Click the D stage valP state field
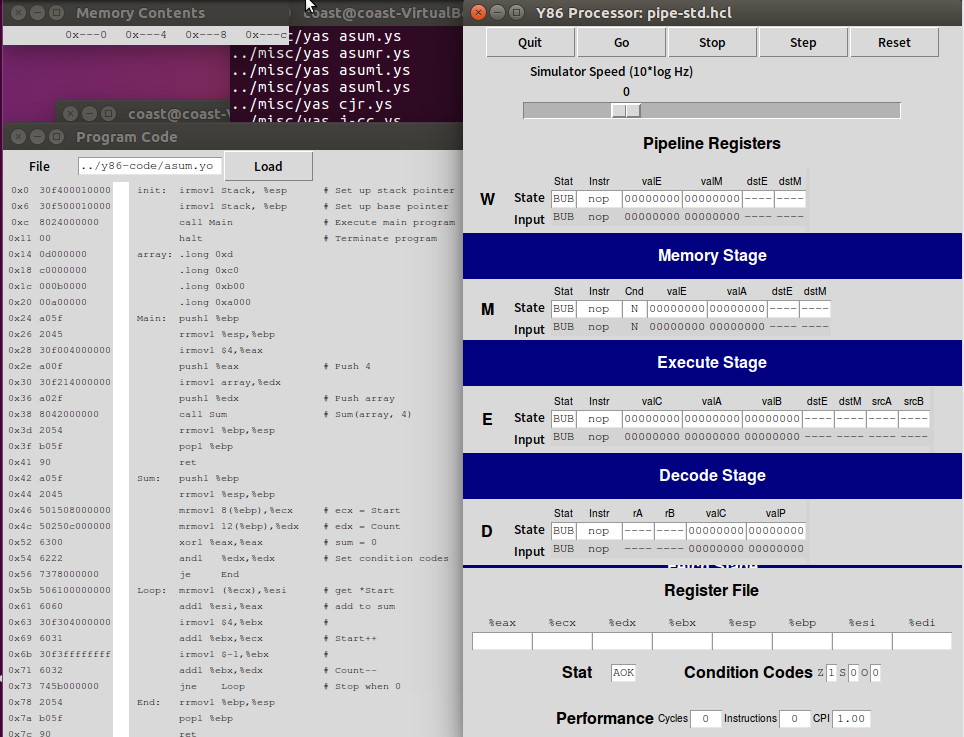This screenshot has width=964, height=737. 775,530
